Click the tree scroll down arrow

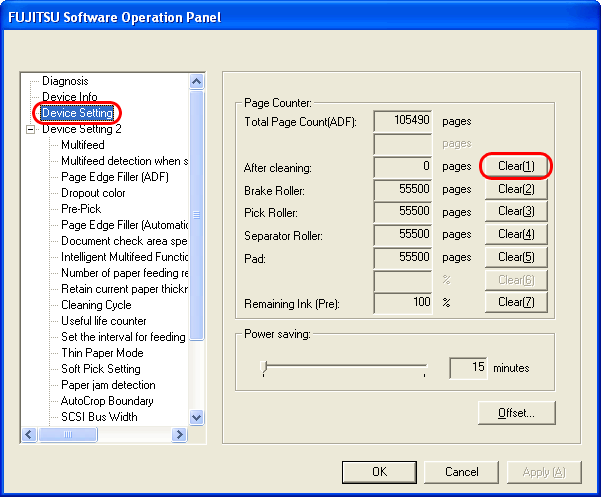pyautogui.click(x=197, y=417)
